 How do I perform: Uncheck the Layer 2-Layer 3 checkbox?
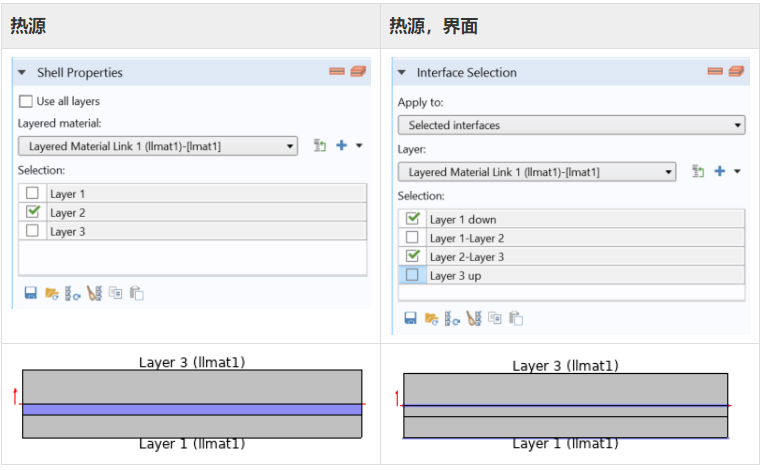click(x=413, y=256)
